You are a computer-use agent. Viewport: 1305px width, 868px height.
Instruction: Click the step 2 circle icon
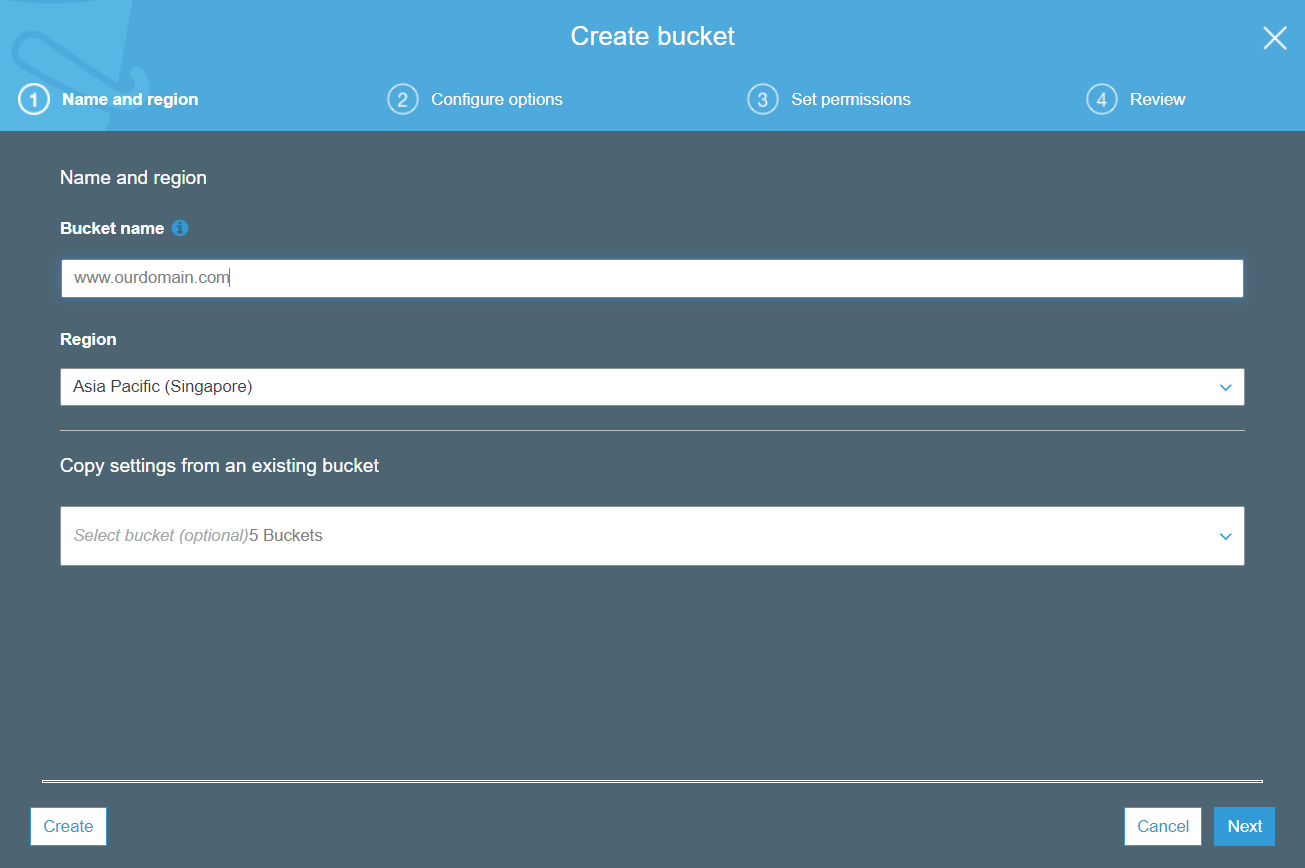[403, 99]
